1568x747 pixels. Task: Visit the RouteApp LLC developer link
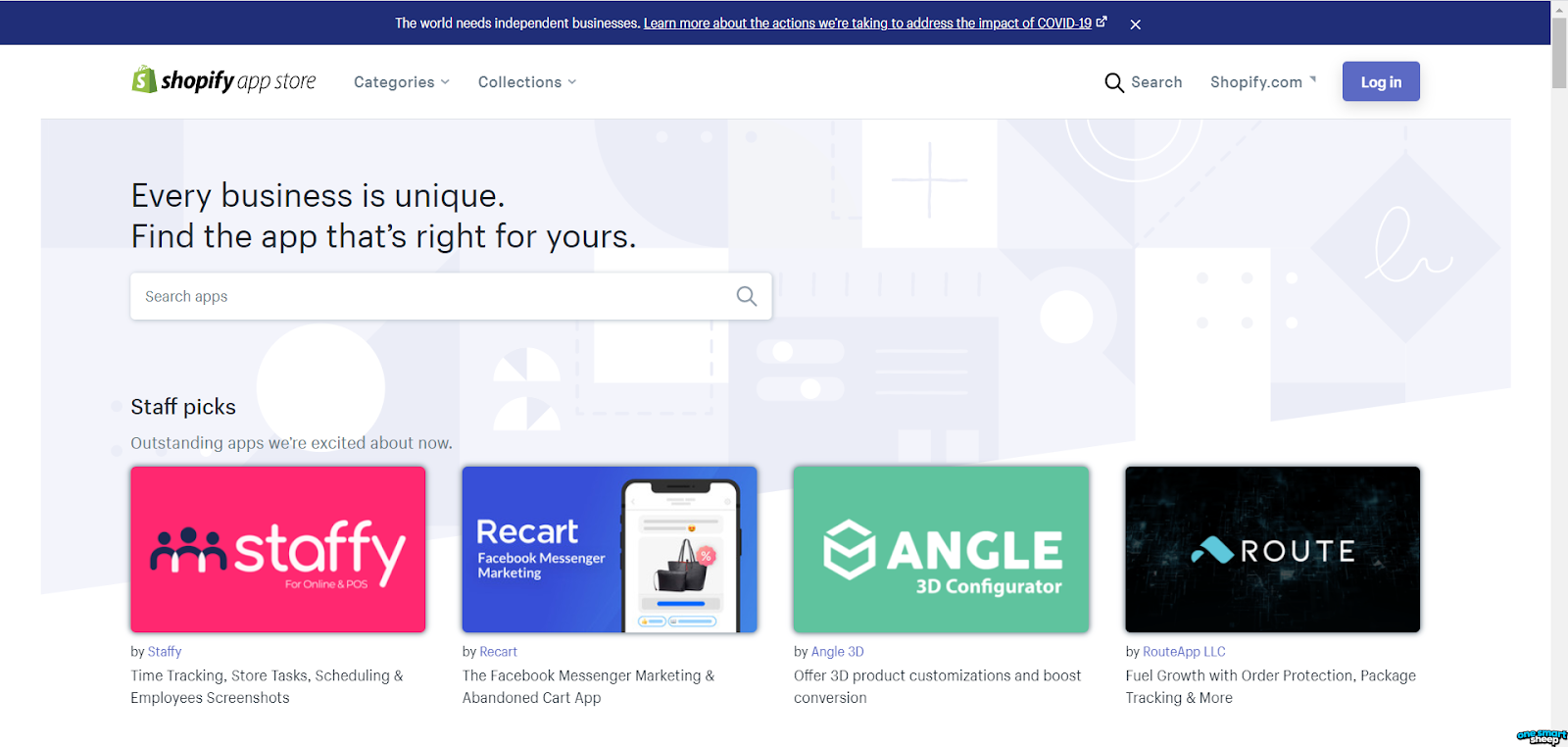point(1184,652)
